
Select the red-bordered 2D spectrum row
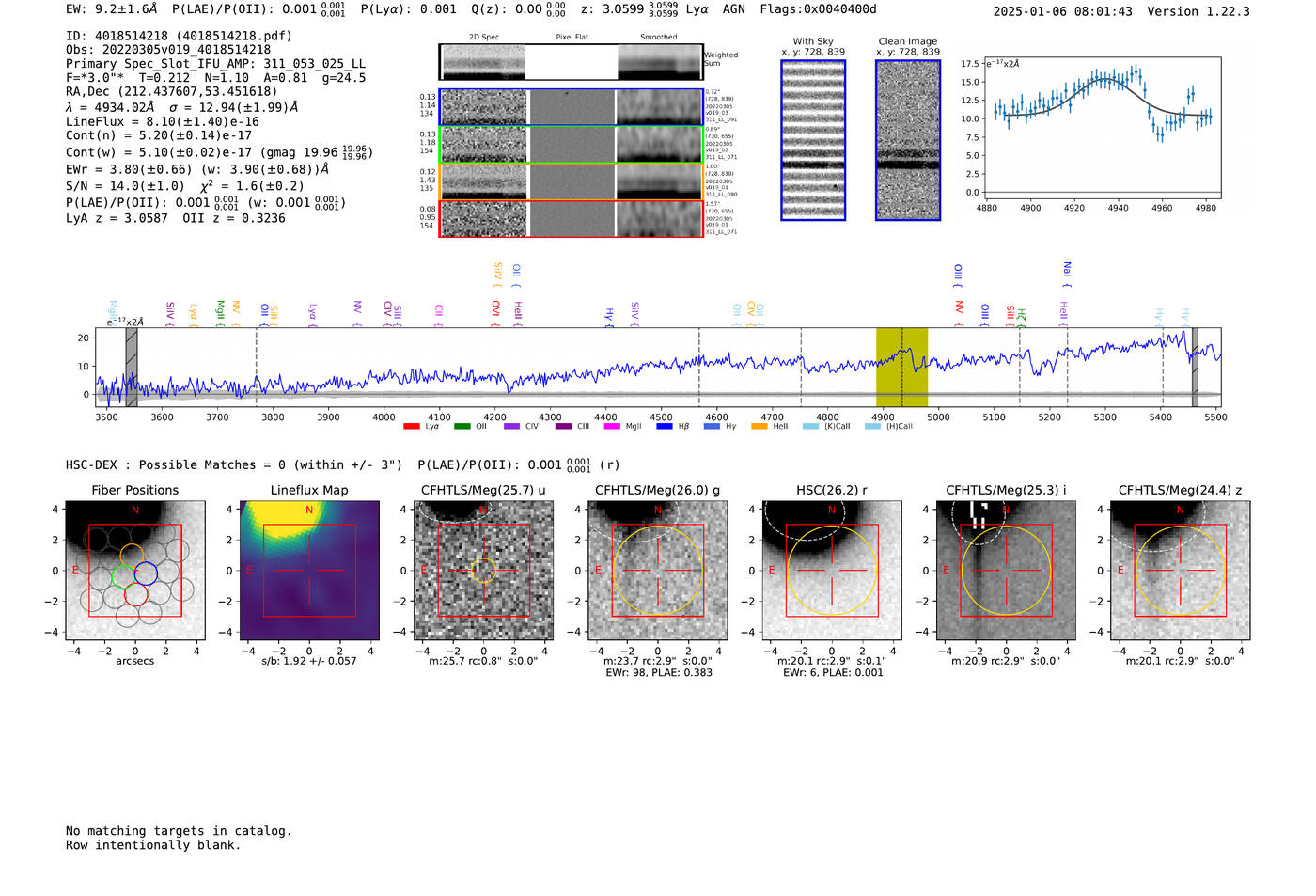571,218
